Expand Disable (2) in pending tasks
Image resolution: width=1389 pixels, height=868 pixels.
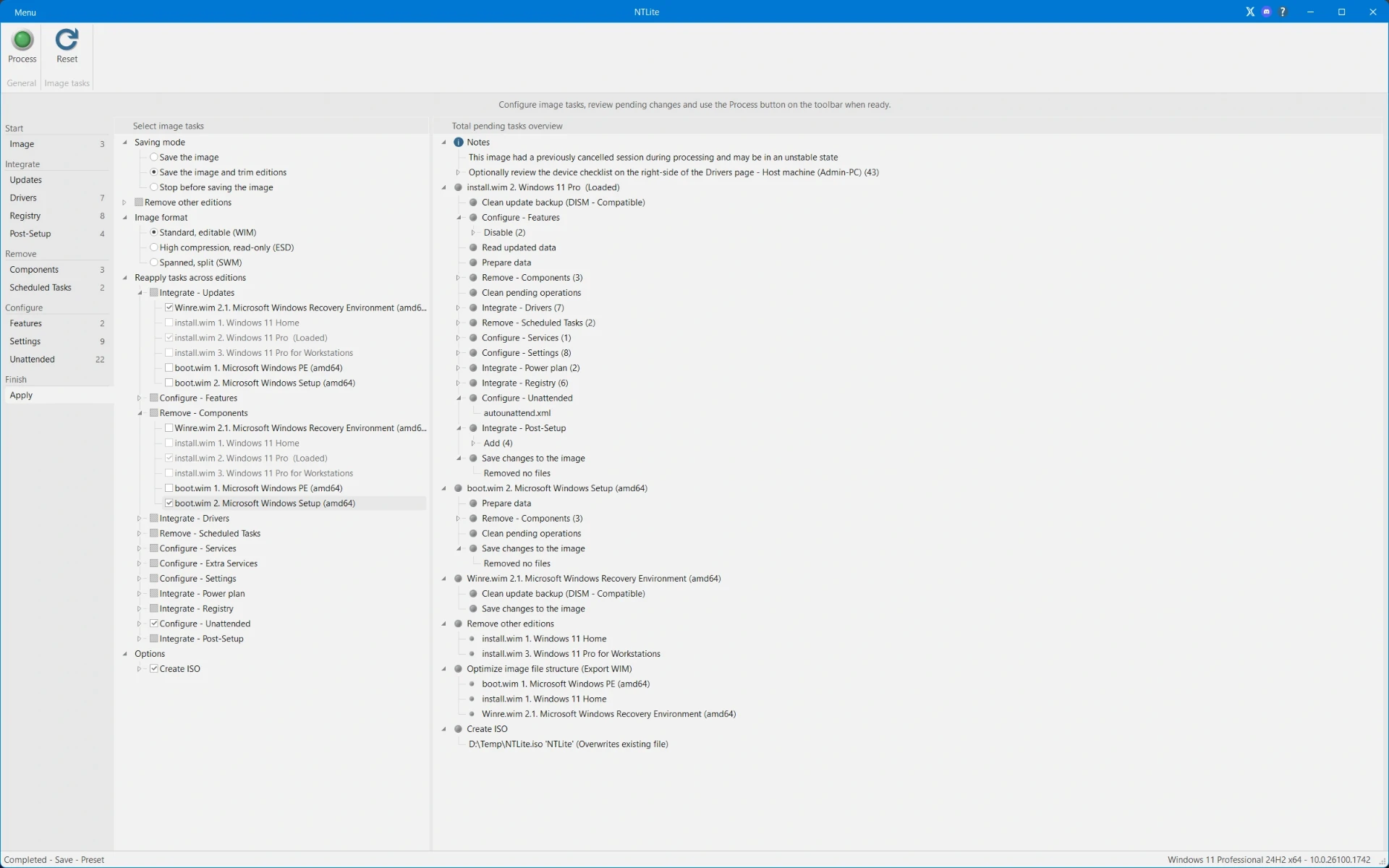pyautogui.click(x=473, y=232)
